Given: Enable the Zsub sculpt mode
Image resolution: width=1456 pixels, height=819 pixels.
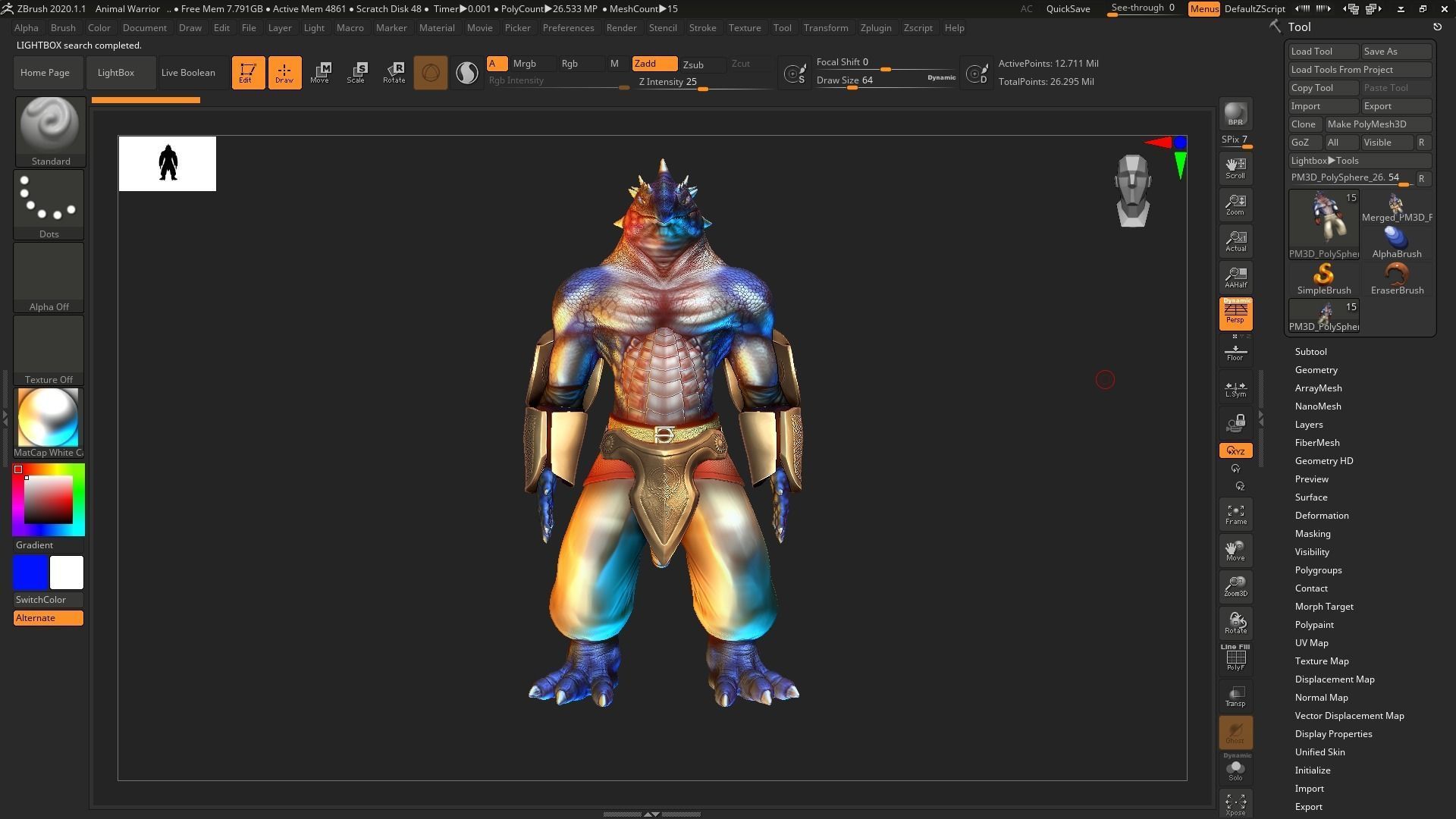Looking at the screenshot, I should [693, 64].
